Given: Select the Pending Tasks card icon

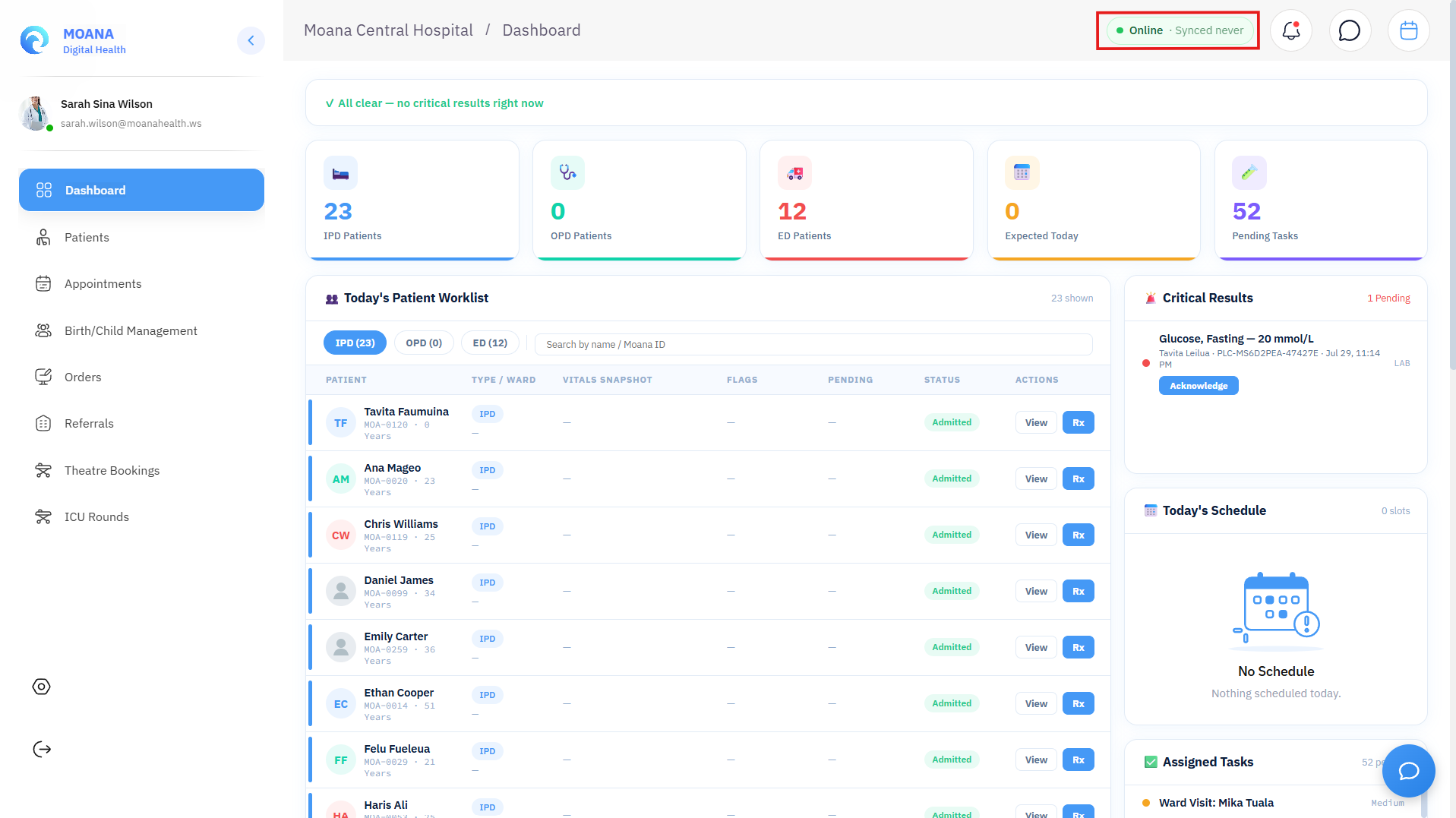Looking at the screenshot, I should (x=1249, y=173).
